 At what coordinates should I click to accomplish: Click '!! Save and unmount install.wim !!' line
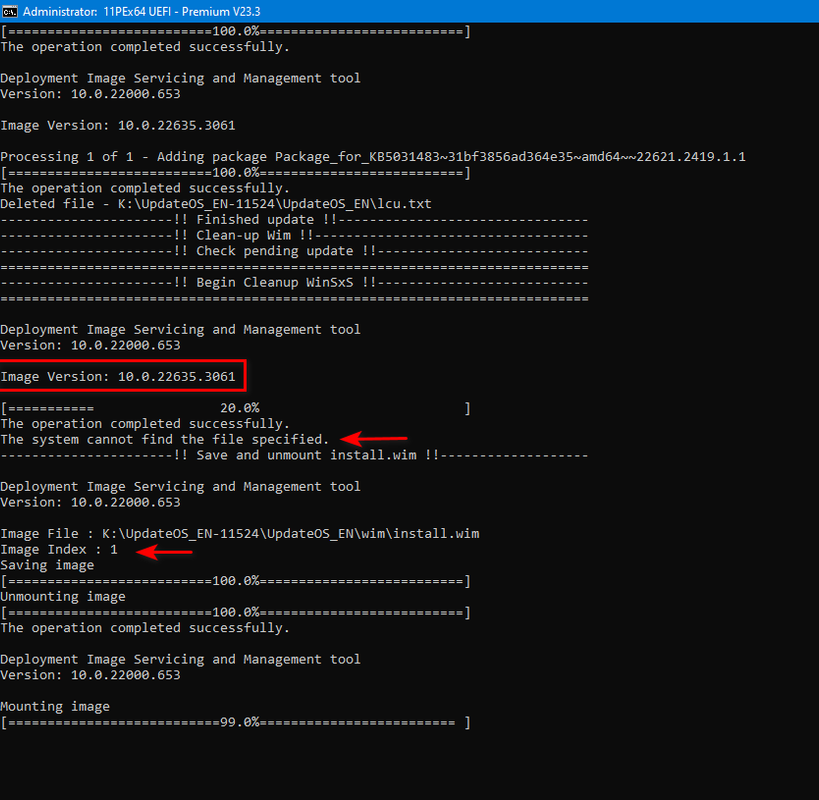pyautogui.click(x=294, y=455)
